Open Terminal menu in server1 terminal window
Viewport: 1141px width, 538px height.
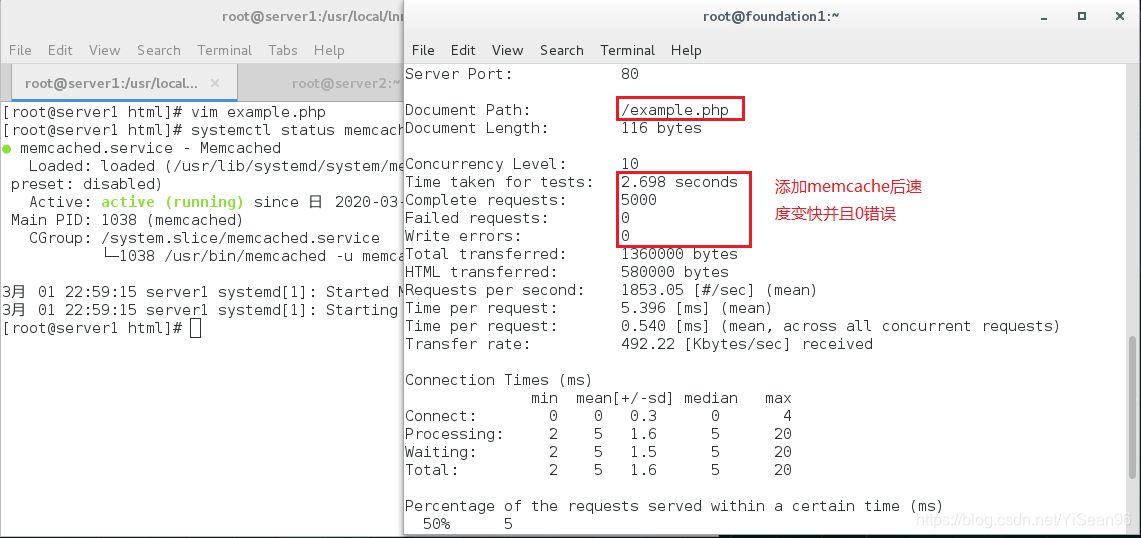click(224, 50)
